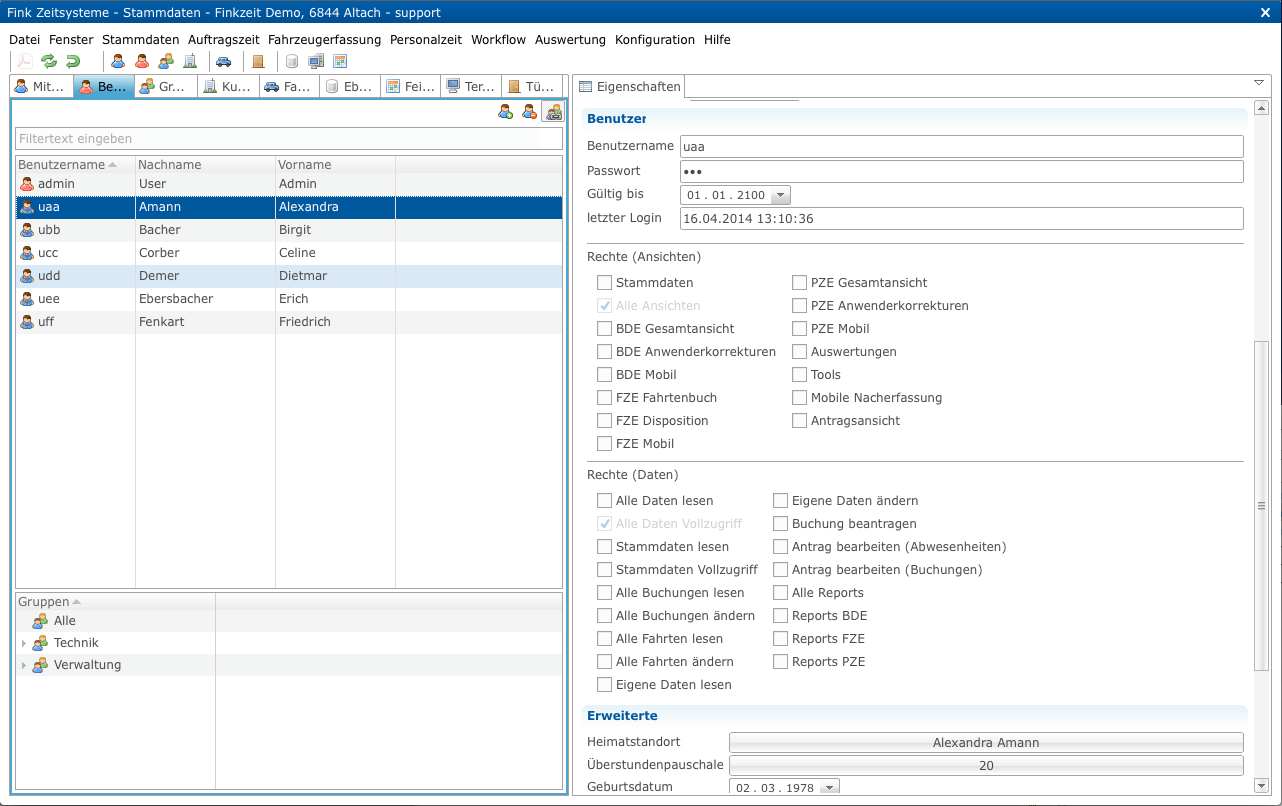This screenshot has height=806, width=1282.
Task: Click the add user icon with green plus
Action: [506, 112]
